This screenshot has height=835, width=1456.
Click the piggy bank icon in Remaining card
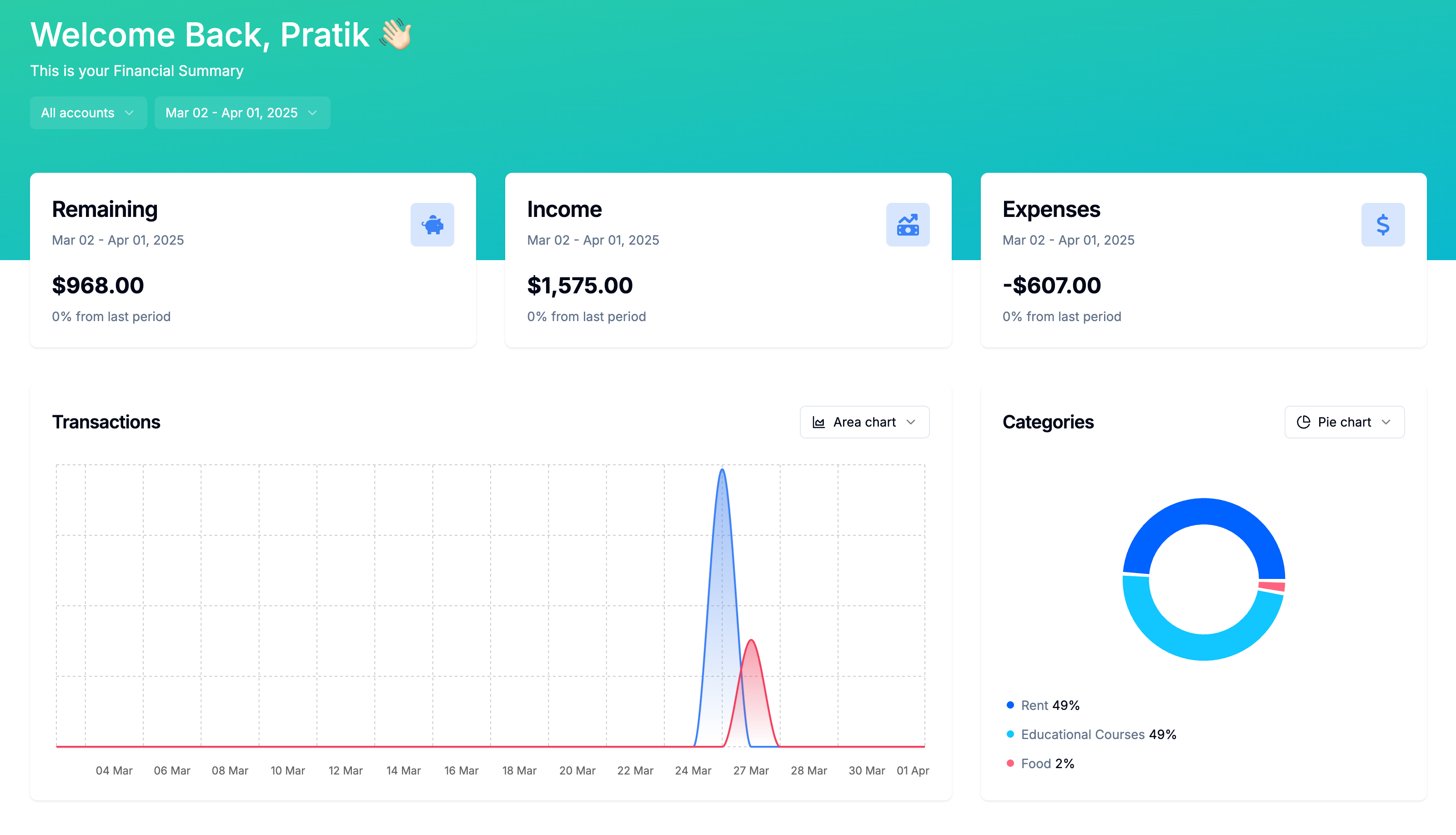click(432, 225)
